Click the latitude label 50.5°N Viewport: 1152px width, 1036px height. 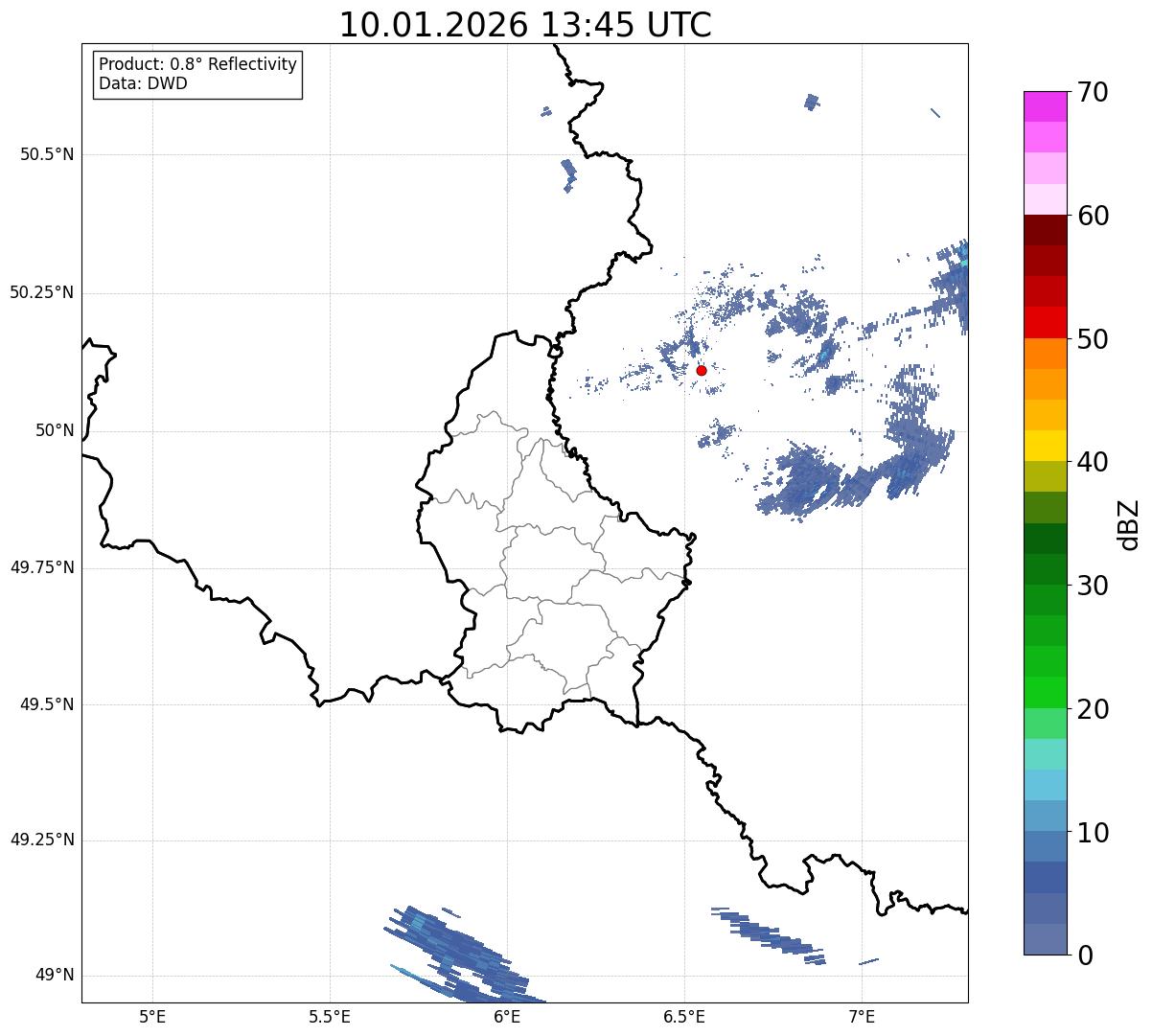coord(47,154)
